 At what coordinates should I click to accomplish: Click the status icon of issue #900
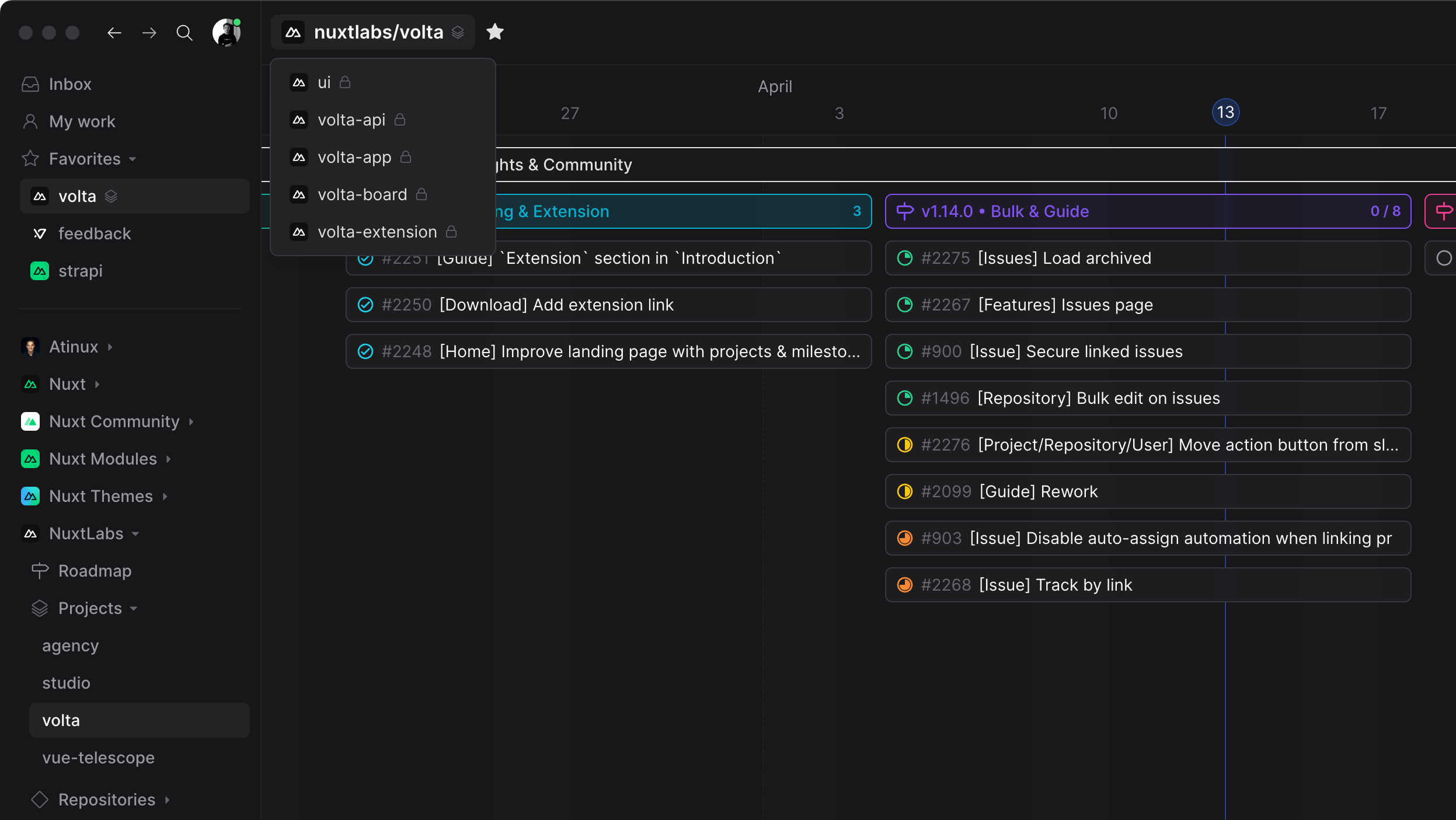point(905,351)
